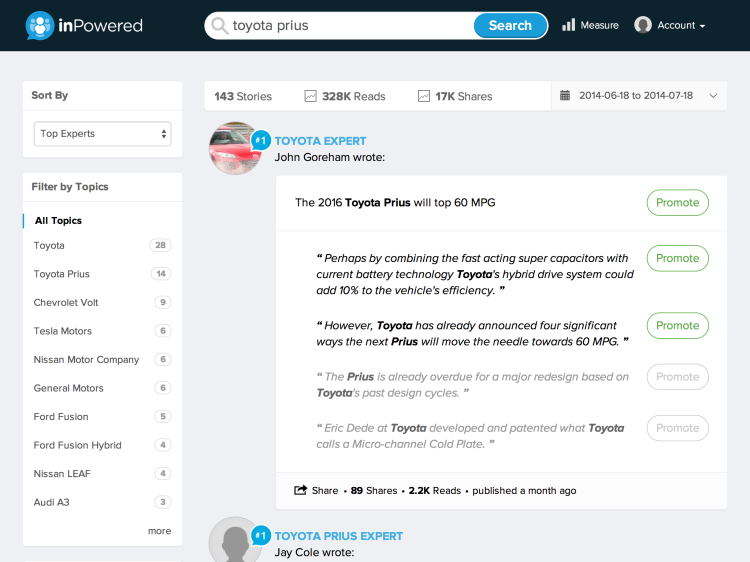Click the calendar icon by date range
Viewport: 750px width, 562px height.
tap(565, 95)
